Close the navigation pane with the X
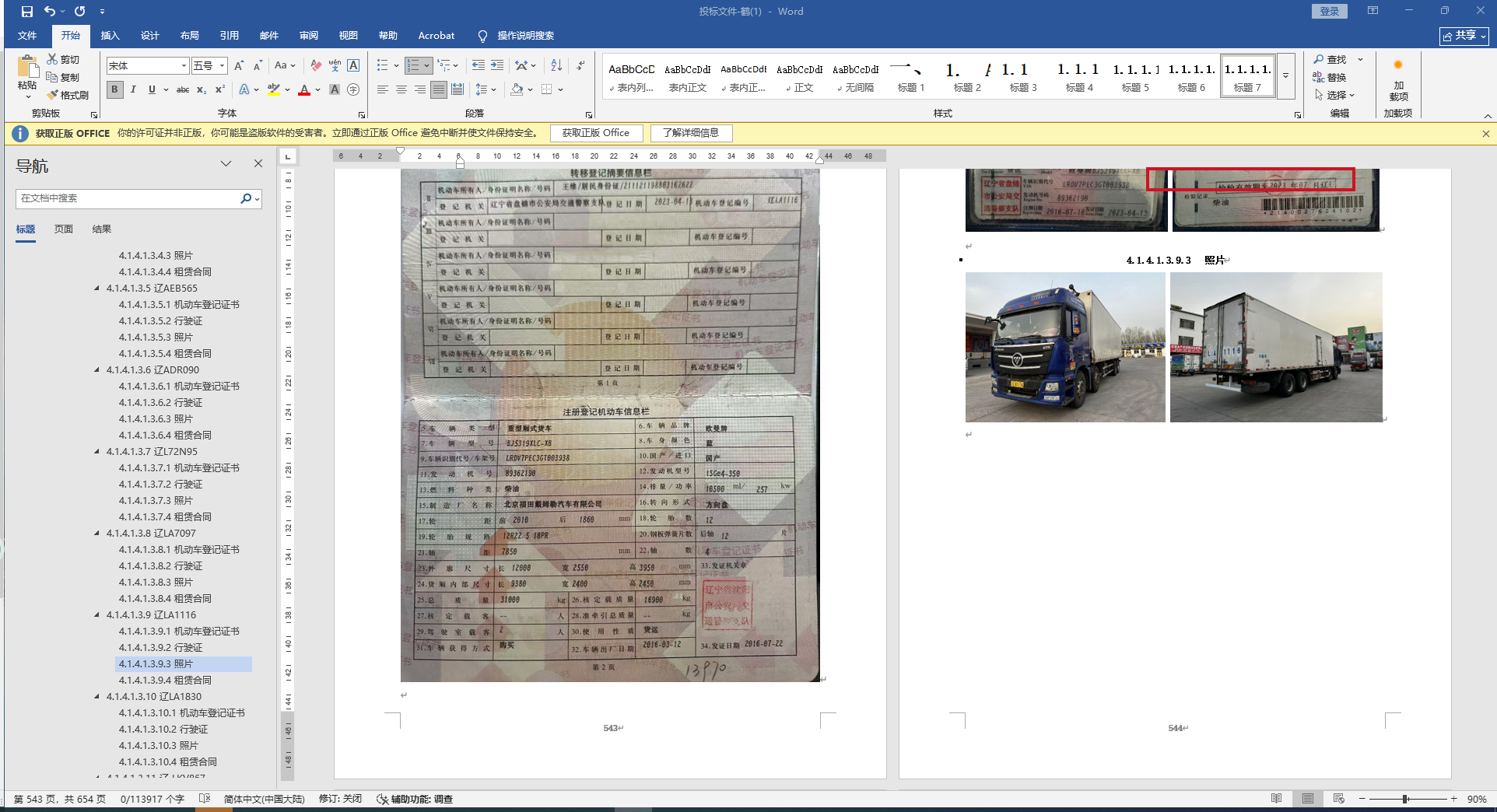 tap(258, 163)
